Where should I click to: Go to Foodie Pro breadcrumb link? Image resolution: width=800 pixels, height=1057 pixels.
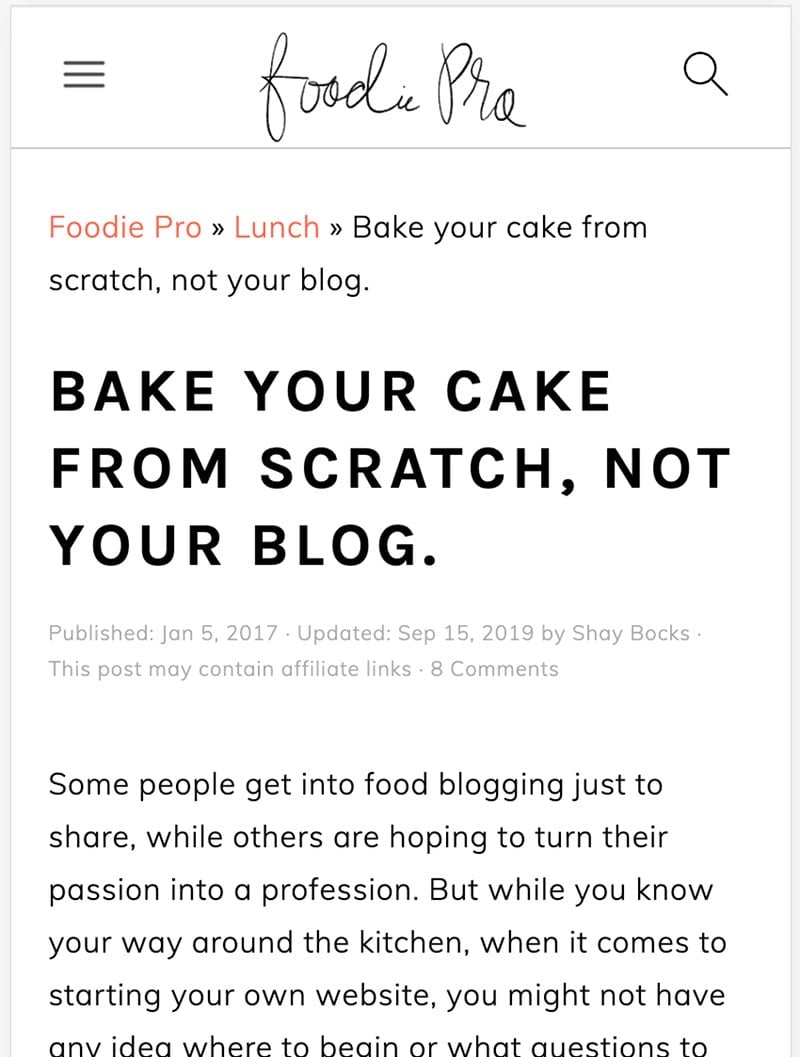tap(125, 227)
